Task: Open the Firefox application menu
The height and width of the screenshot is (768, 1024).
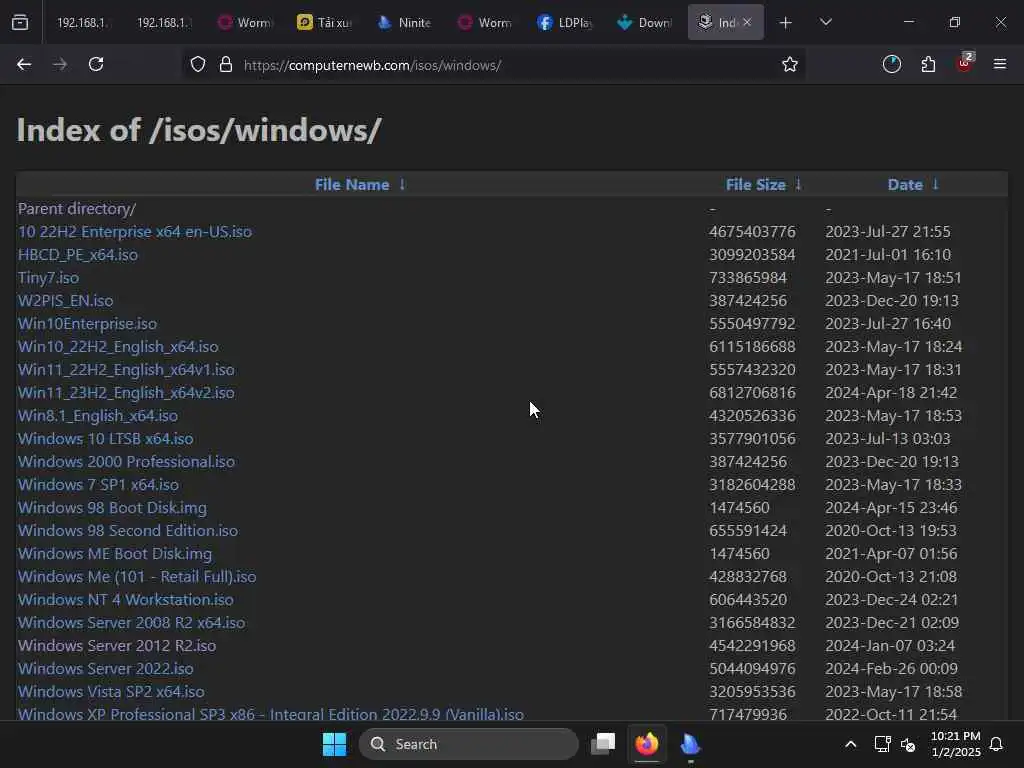Action: click(x=1000, y=65)
